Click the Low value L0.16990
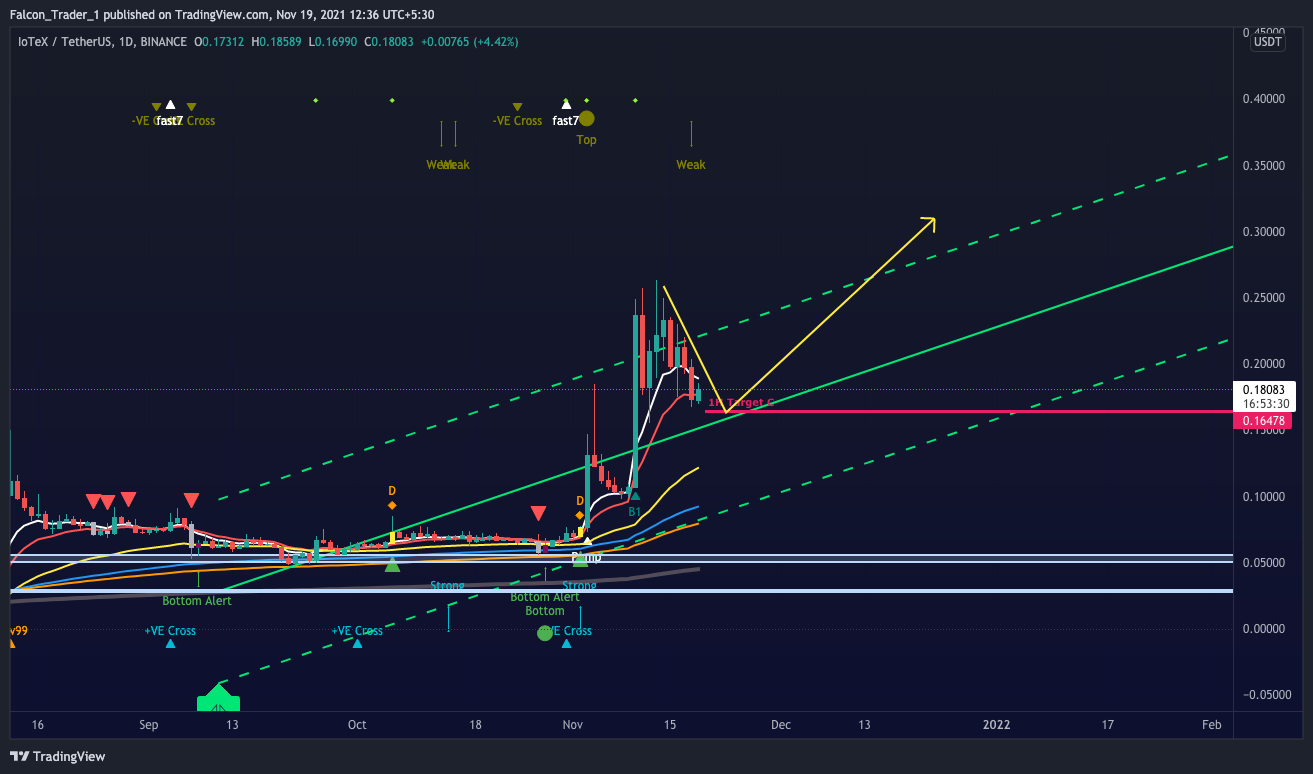The height and width of the screenshot is (774, 1313). click(x=335, y=42)
